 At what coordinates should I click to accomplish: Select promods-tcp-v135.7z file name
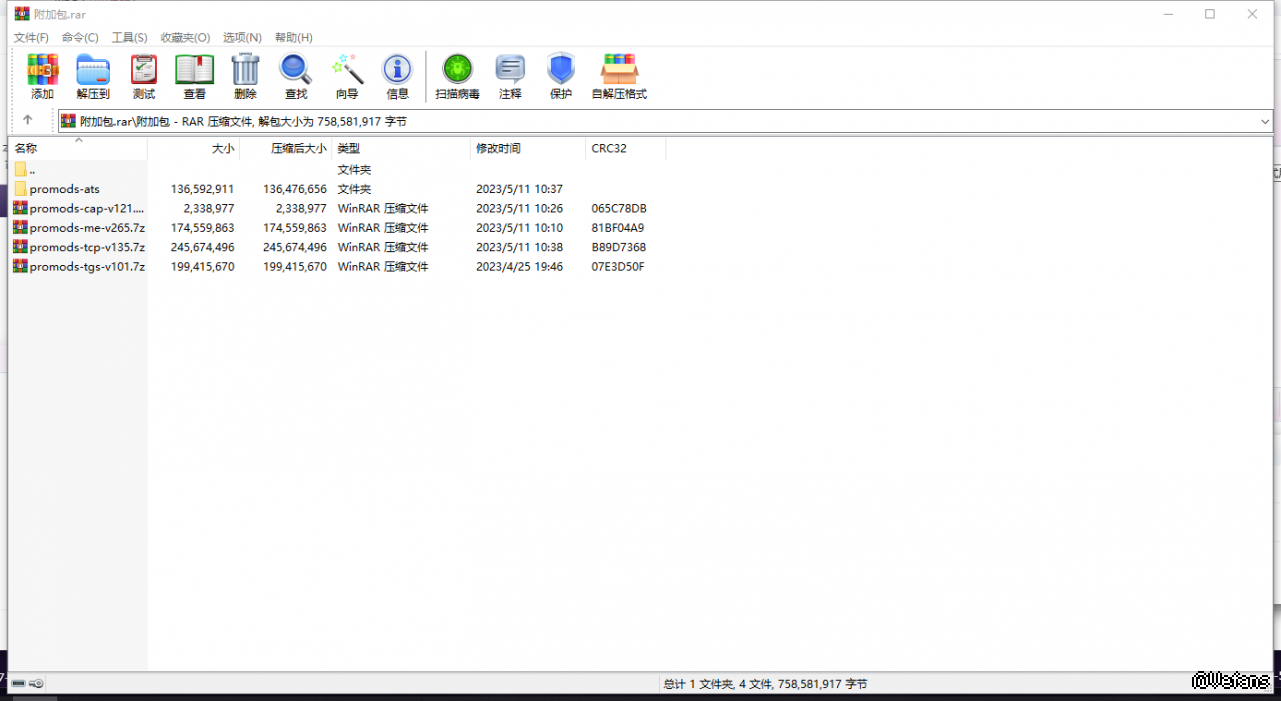pos(87,247)
